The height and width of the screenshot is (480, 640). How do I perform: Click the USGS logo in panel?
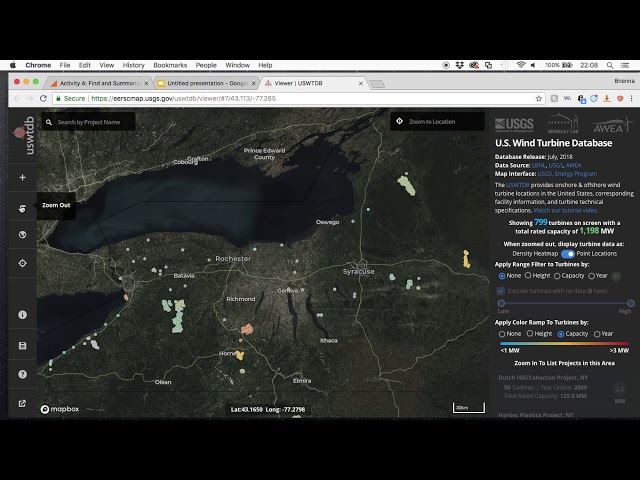(x=514, y=124)
